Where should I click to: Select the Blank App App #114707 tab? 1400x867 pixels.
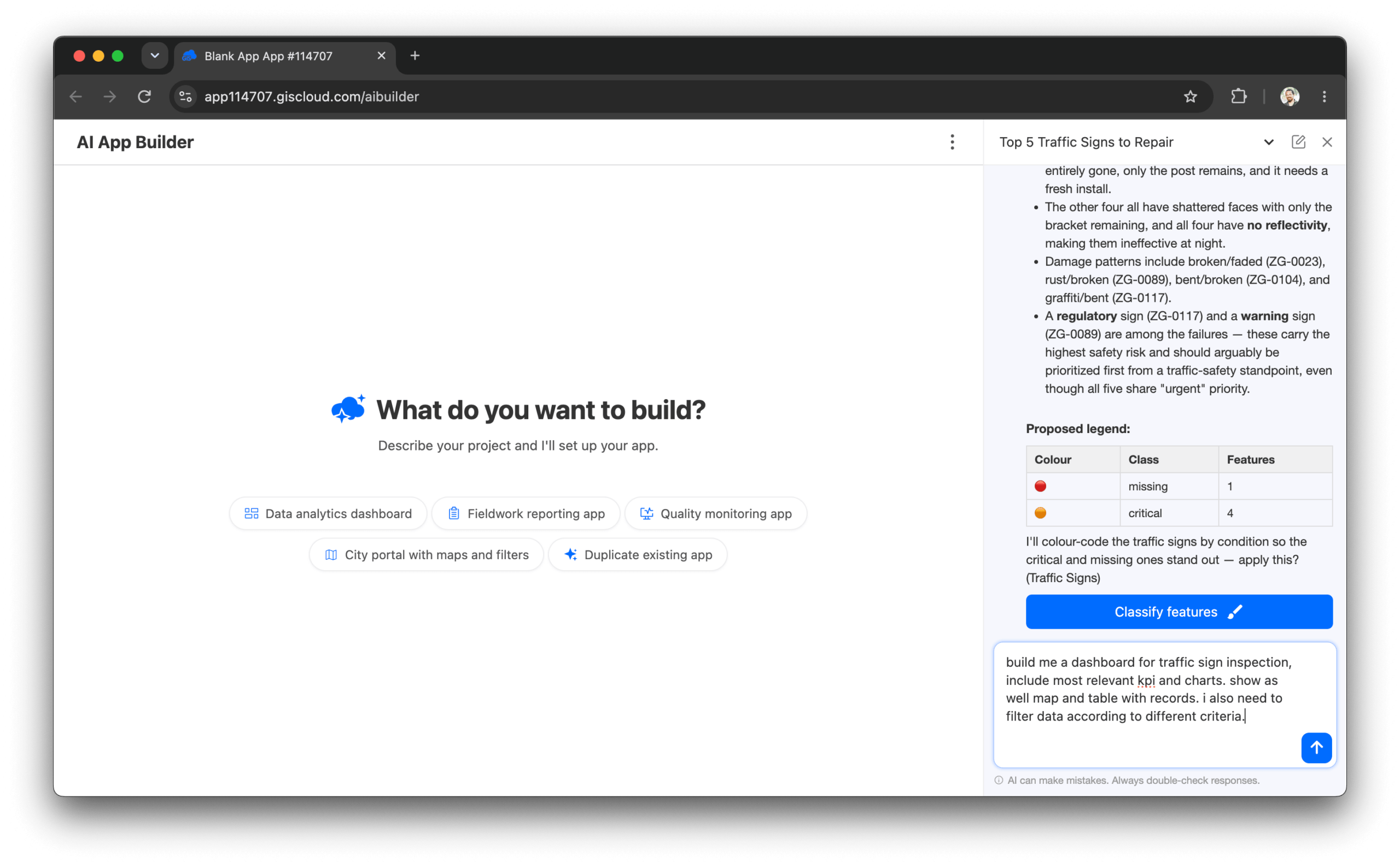pyautogui.click(x=285, y=56)
